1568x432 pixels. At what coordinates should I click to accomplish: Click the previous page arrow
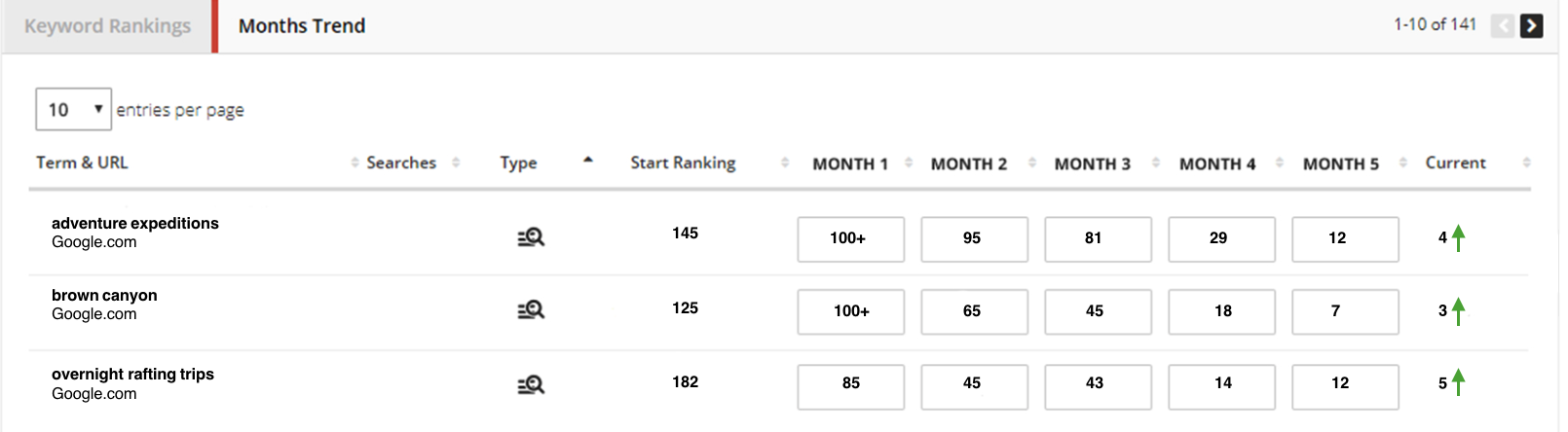1503,25
